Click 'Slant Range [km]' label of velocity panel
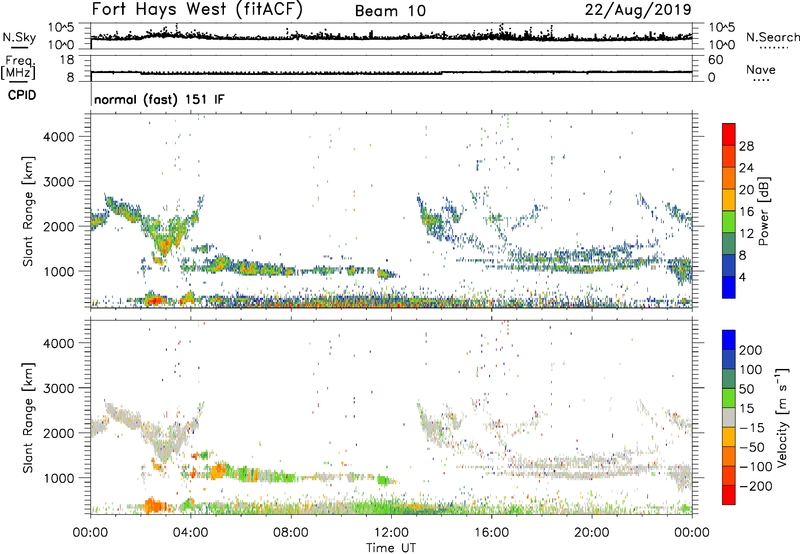The height and width of the screenshot is (554, 800). (28, 417)
